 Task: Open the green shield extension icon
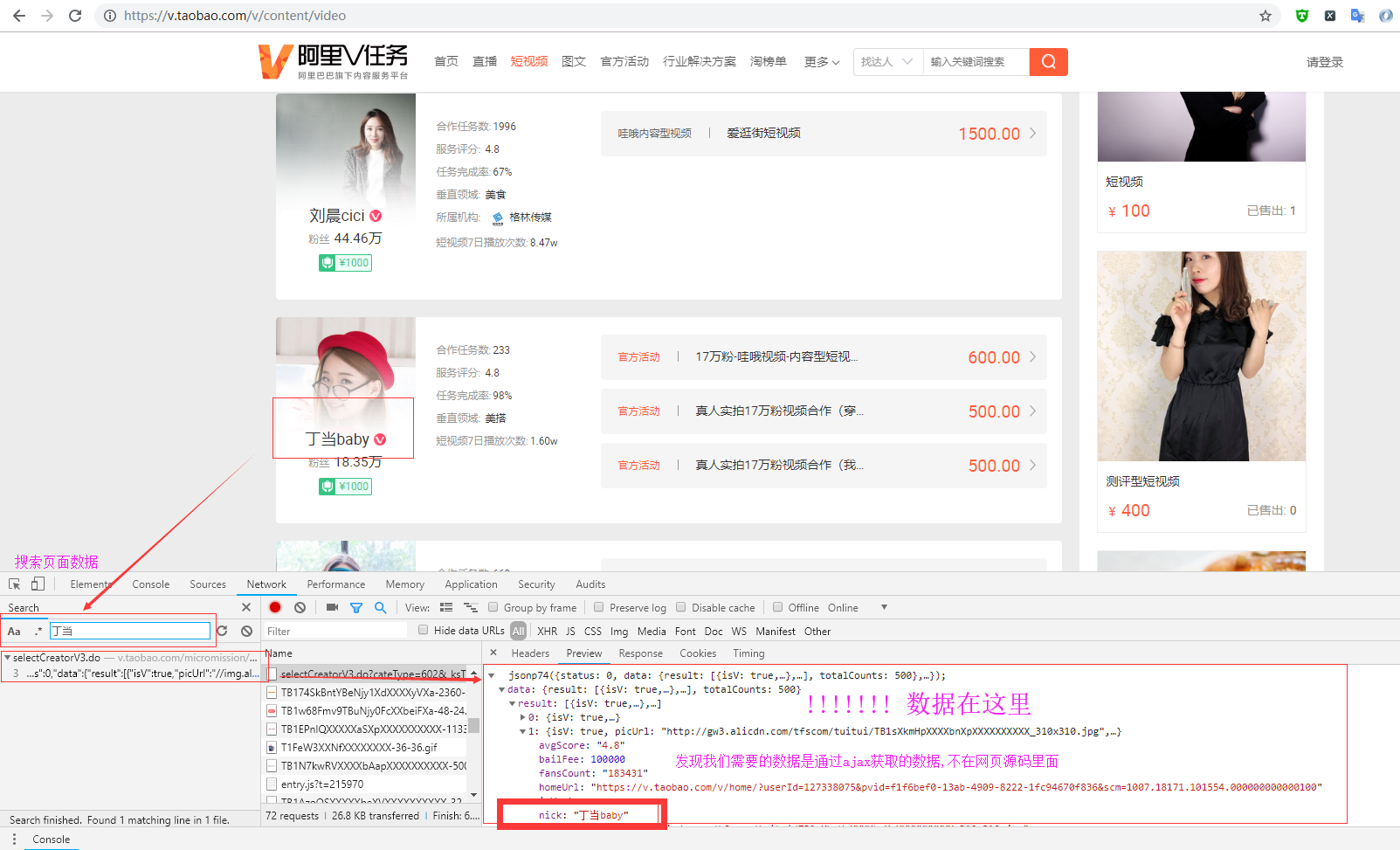pyautogui.click(x=1302, y=16)
